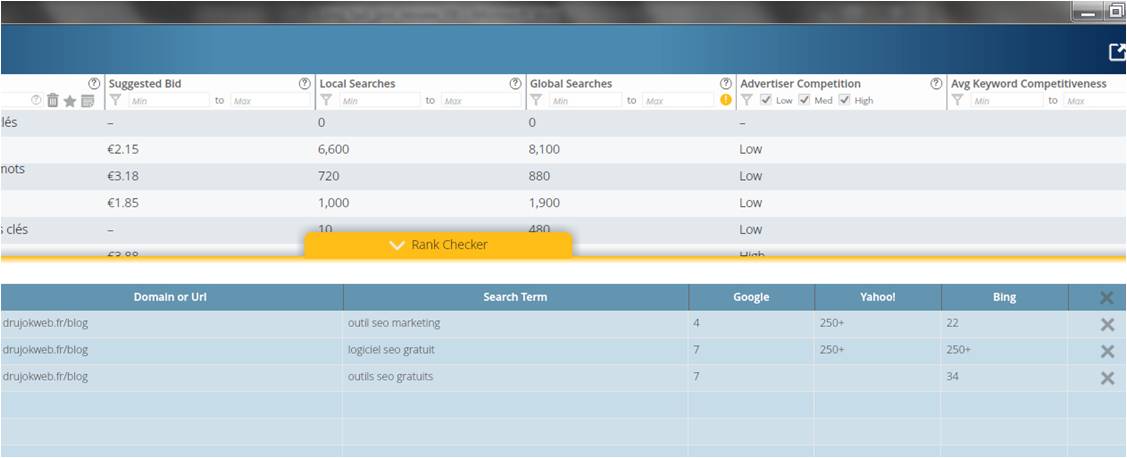Click the €1.85 suggested bid value
The height and width of the screenshot is (458, 1127).
click(122, 203)
